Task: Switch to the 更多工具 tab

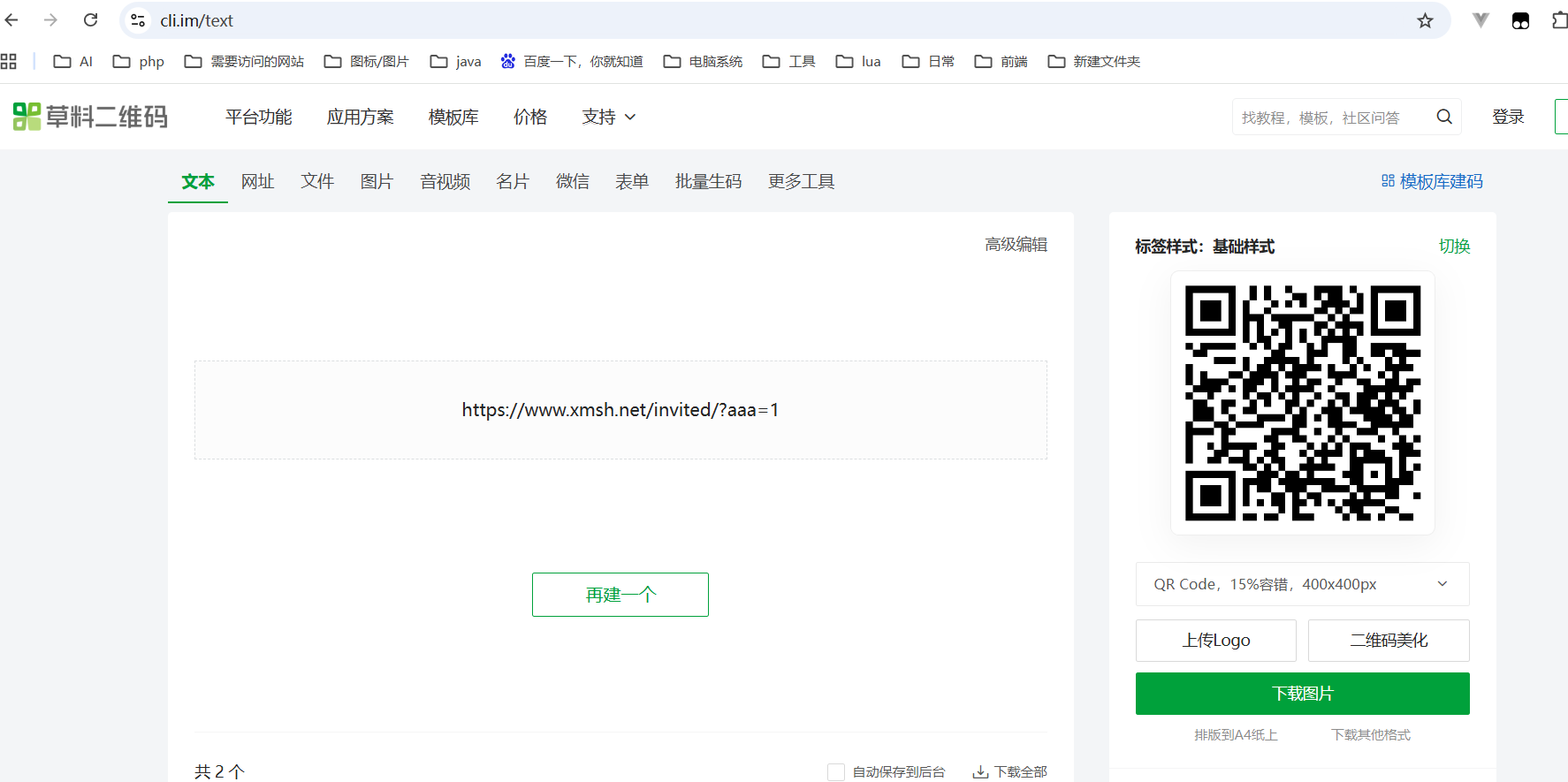Action: [x=802, y=181]
